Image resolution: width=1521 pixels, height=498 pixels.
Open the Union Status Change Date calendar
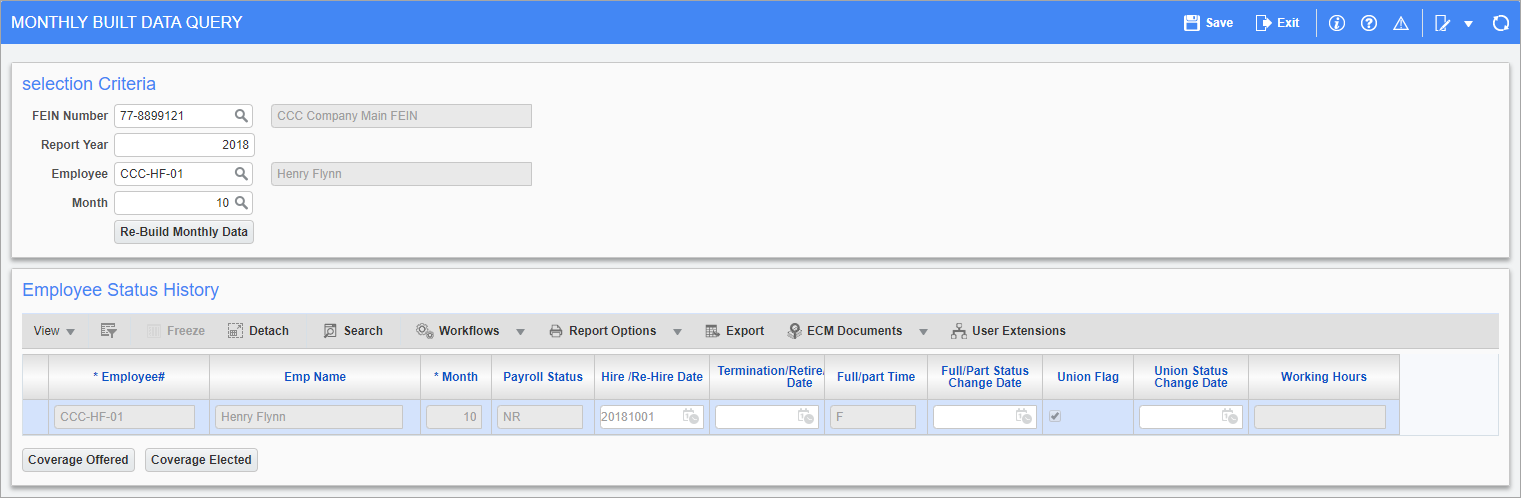point(1230,417)
